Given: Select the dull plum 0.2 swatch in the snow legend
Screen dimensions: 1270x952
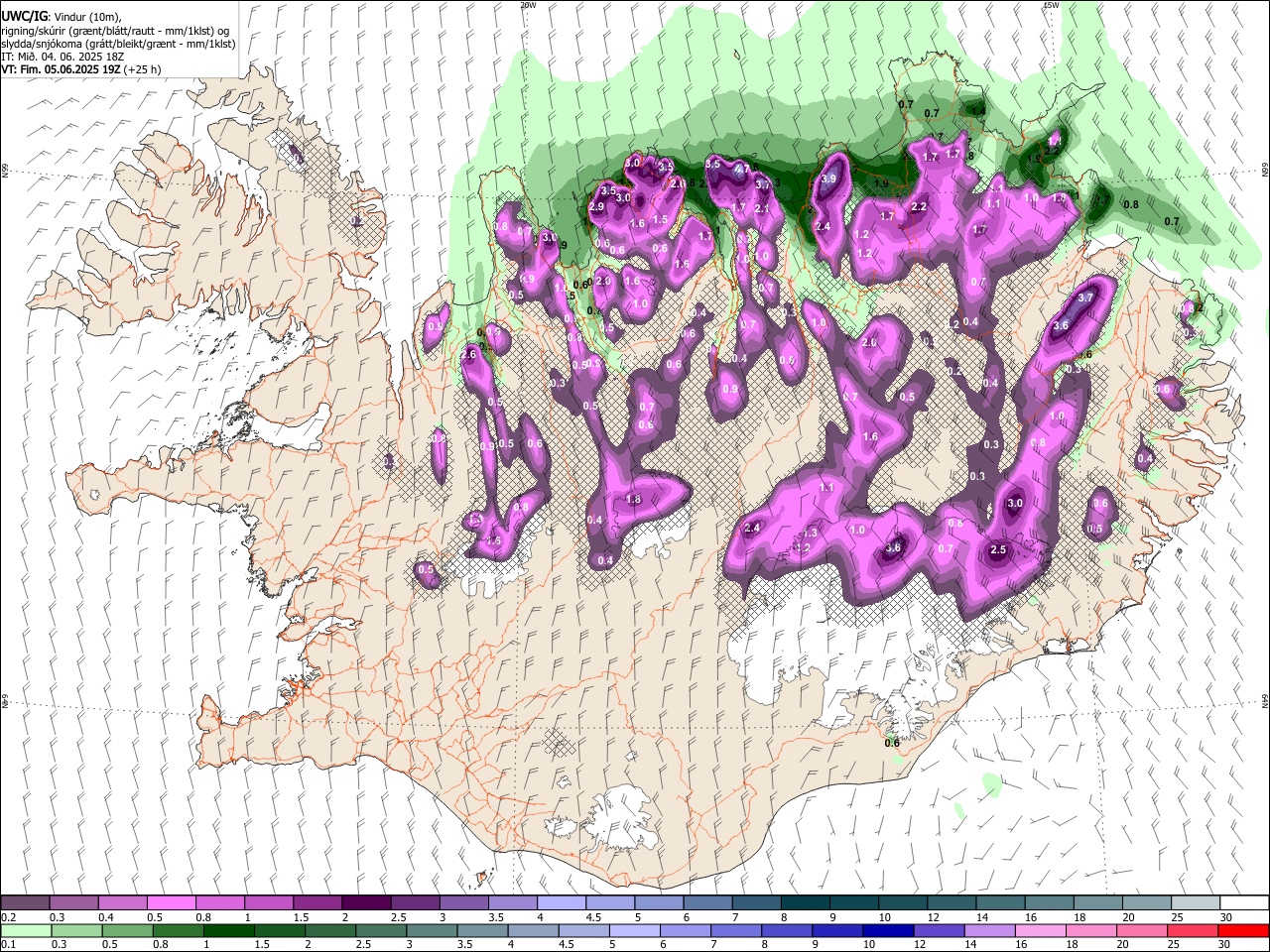Looking at the screenshot, I should [x=25, y=902].
